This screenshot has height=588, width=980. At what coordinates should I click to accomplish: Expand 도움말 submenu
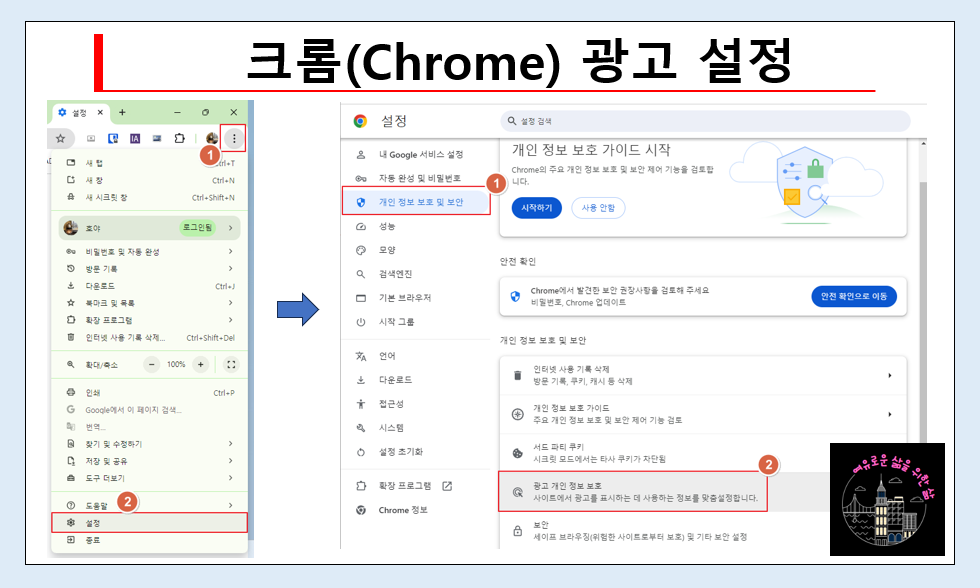(x=149, y=505)
